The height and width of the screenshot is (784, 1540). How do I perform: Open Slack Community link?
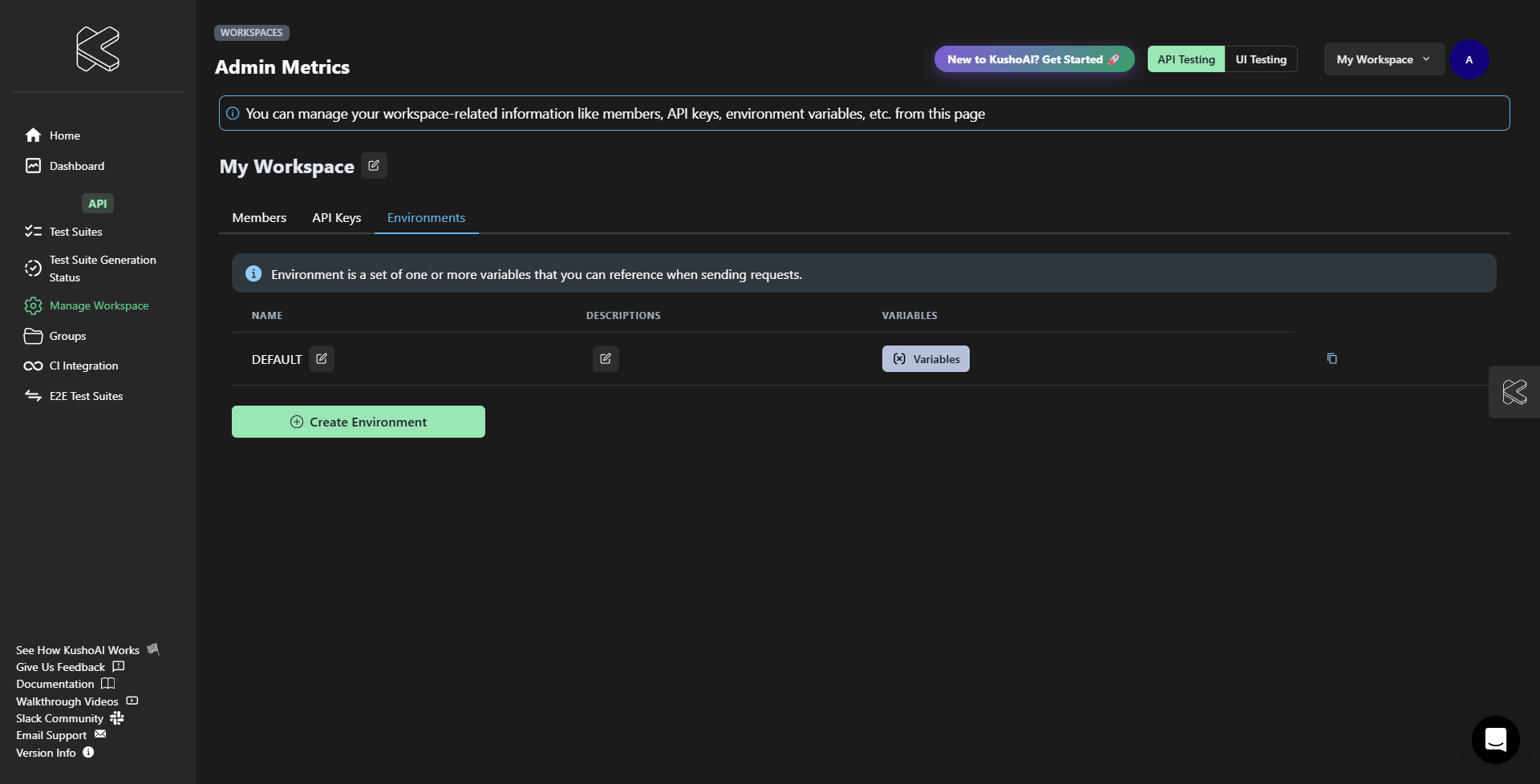(60, 718)
